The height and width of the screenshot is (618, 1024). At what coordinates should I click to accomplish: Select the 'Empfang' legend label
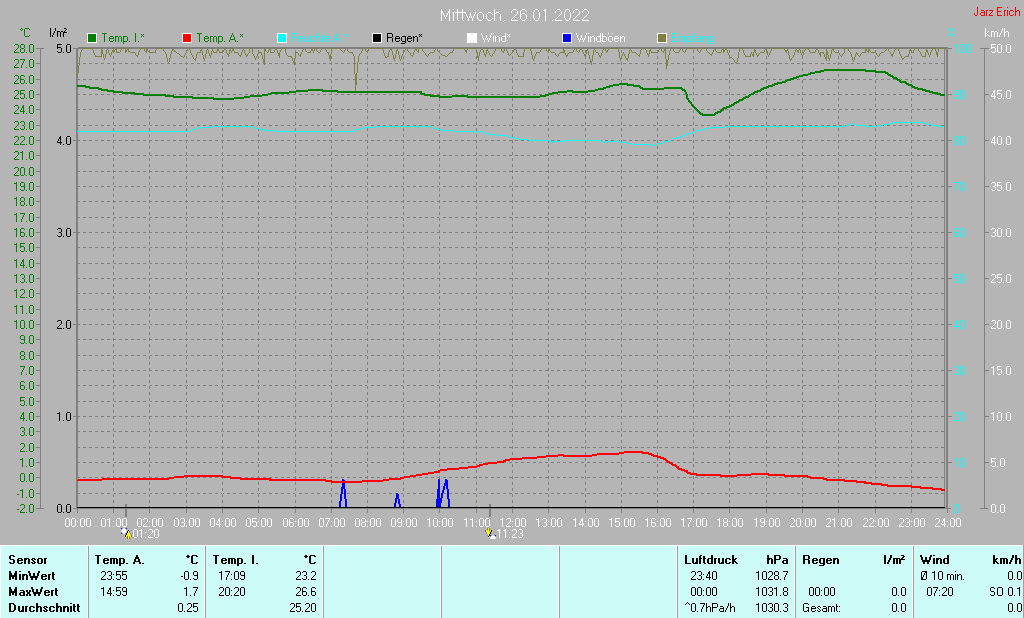(x=692, y=38)
